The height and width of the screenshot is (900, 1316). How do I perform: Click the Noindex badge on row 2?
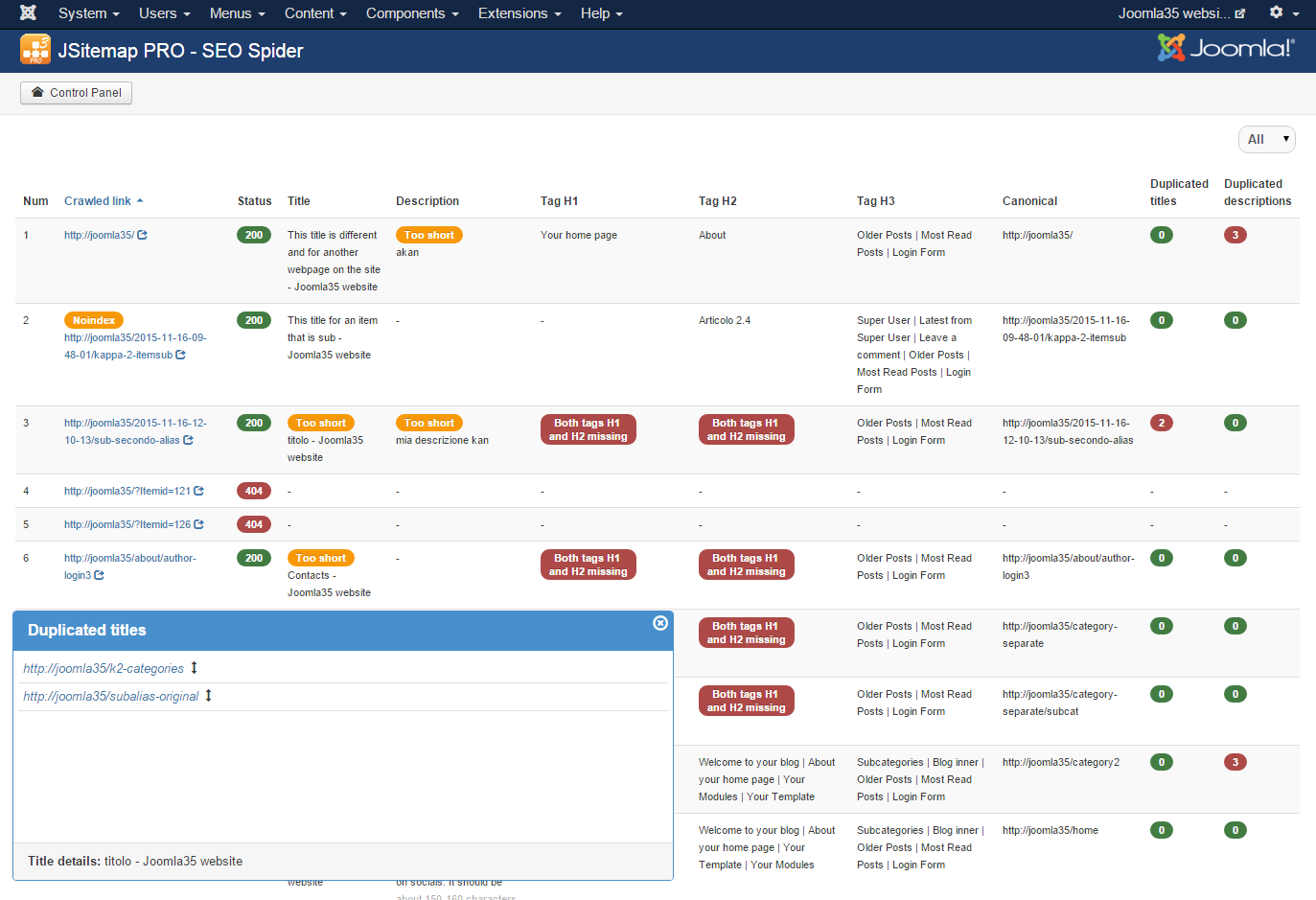pyautogui.click(x=94, y=320)
